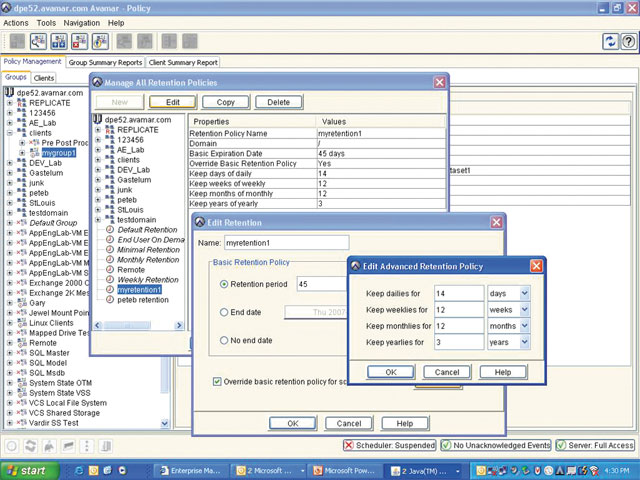The width and height of the screenshot is (640, 480).
Task: Click the Linux Clients group icon
Action: (x=22, y=323)
